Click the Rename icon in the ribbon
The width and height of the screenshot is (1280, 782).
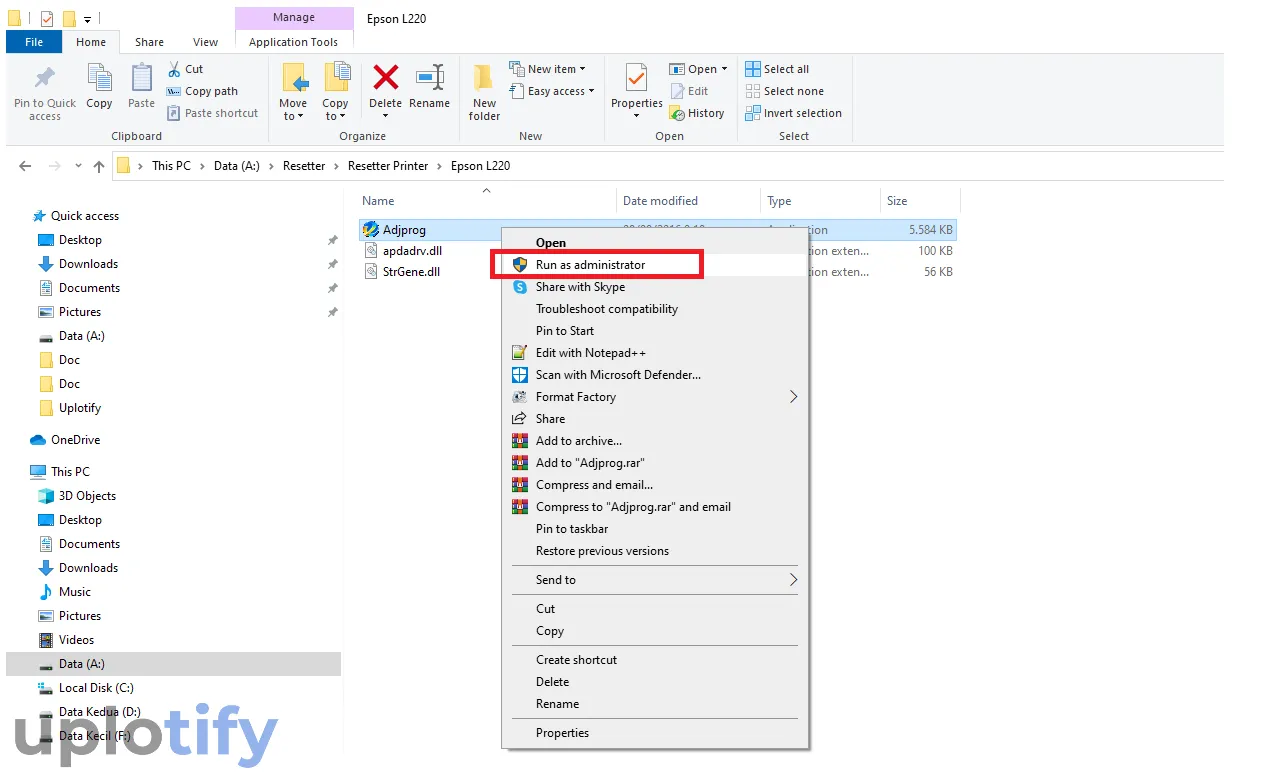point(430,78)
